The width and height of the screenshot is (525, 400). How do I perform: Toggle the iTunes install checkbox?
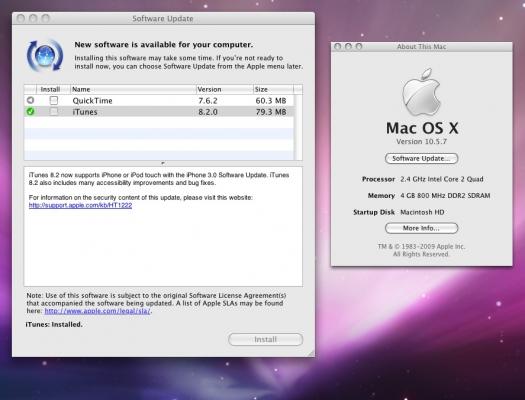(54, 111)
